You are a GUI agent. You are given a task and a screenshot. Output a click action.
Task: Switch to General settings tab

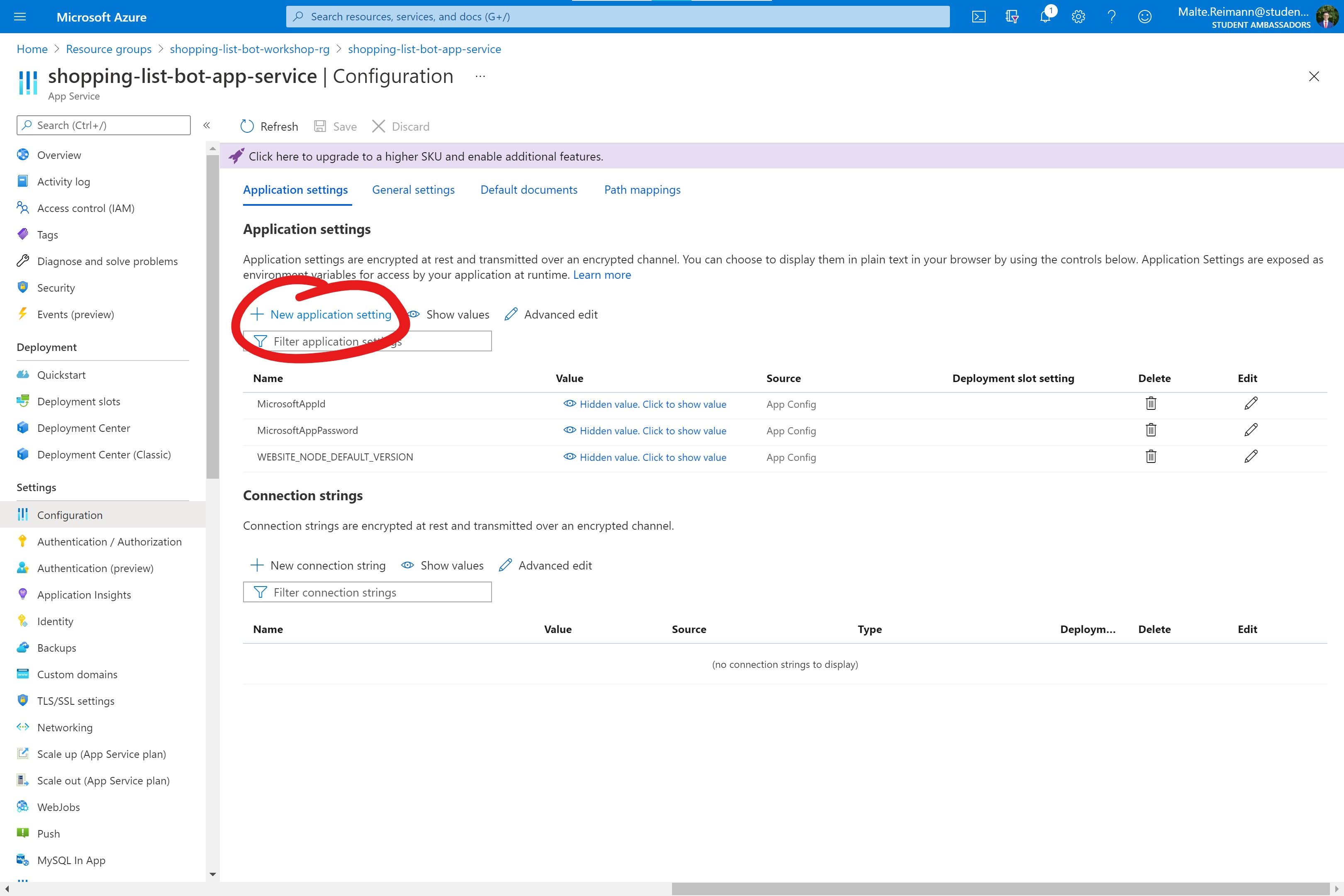413,190
